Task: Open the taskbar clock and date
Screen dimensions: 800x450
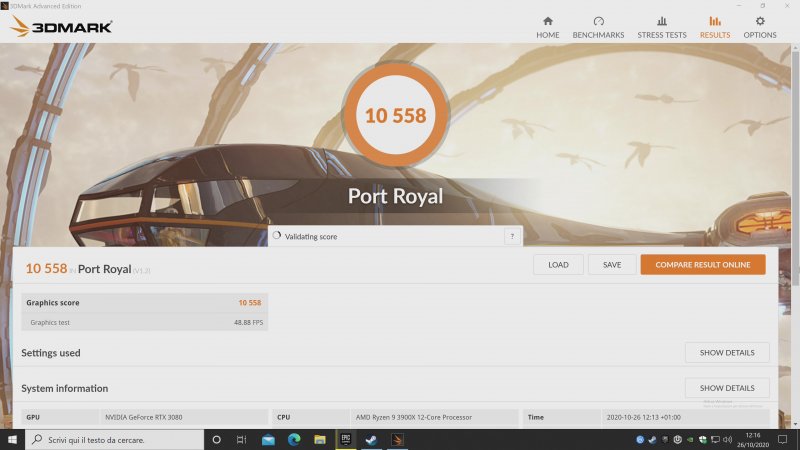Action: click(x=753, y=440)
